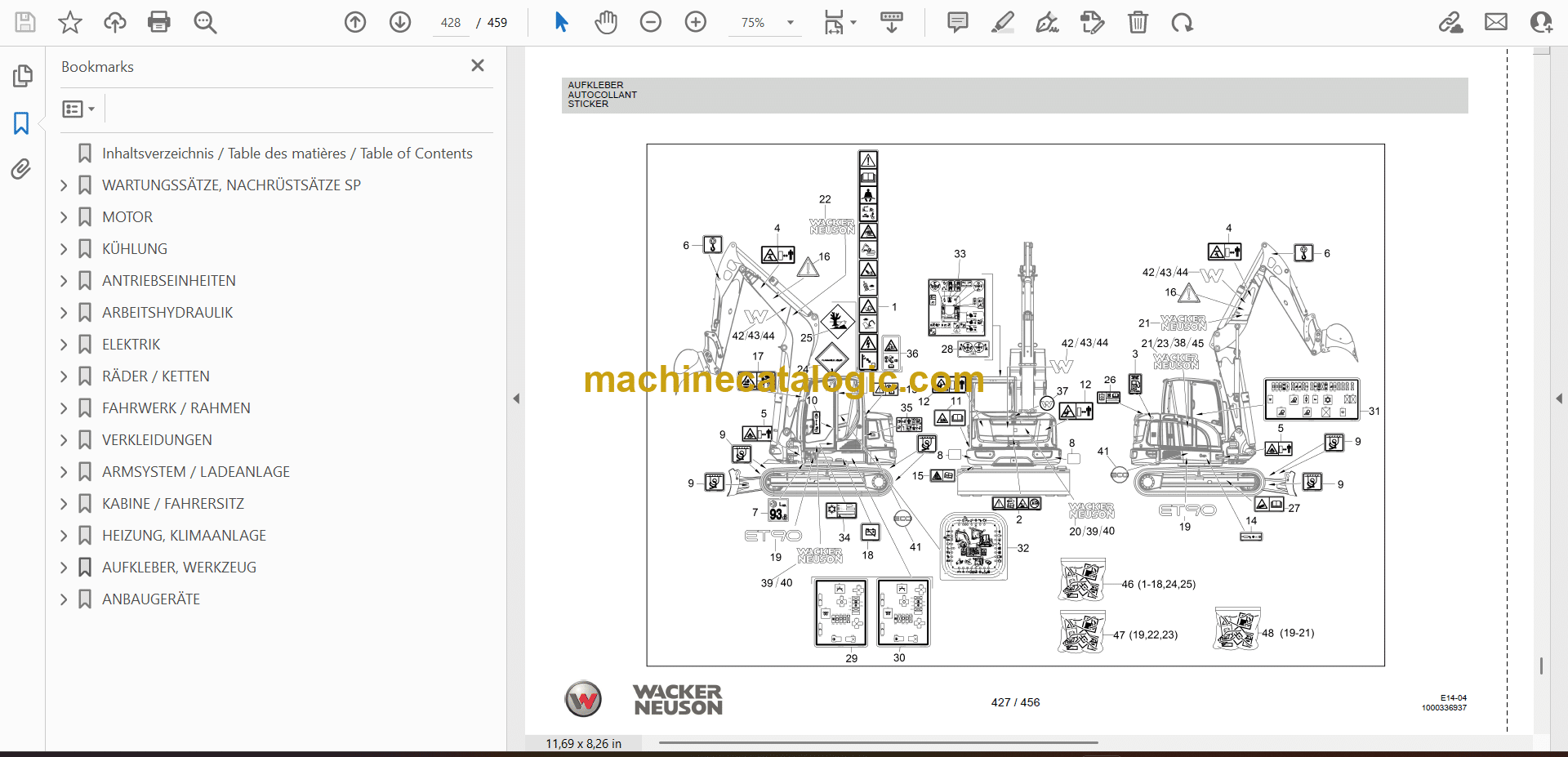Jump to AUFKLEBER, WERKZEUG bookmark
1568x757 pixels.
click(x=179, y=568)
